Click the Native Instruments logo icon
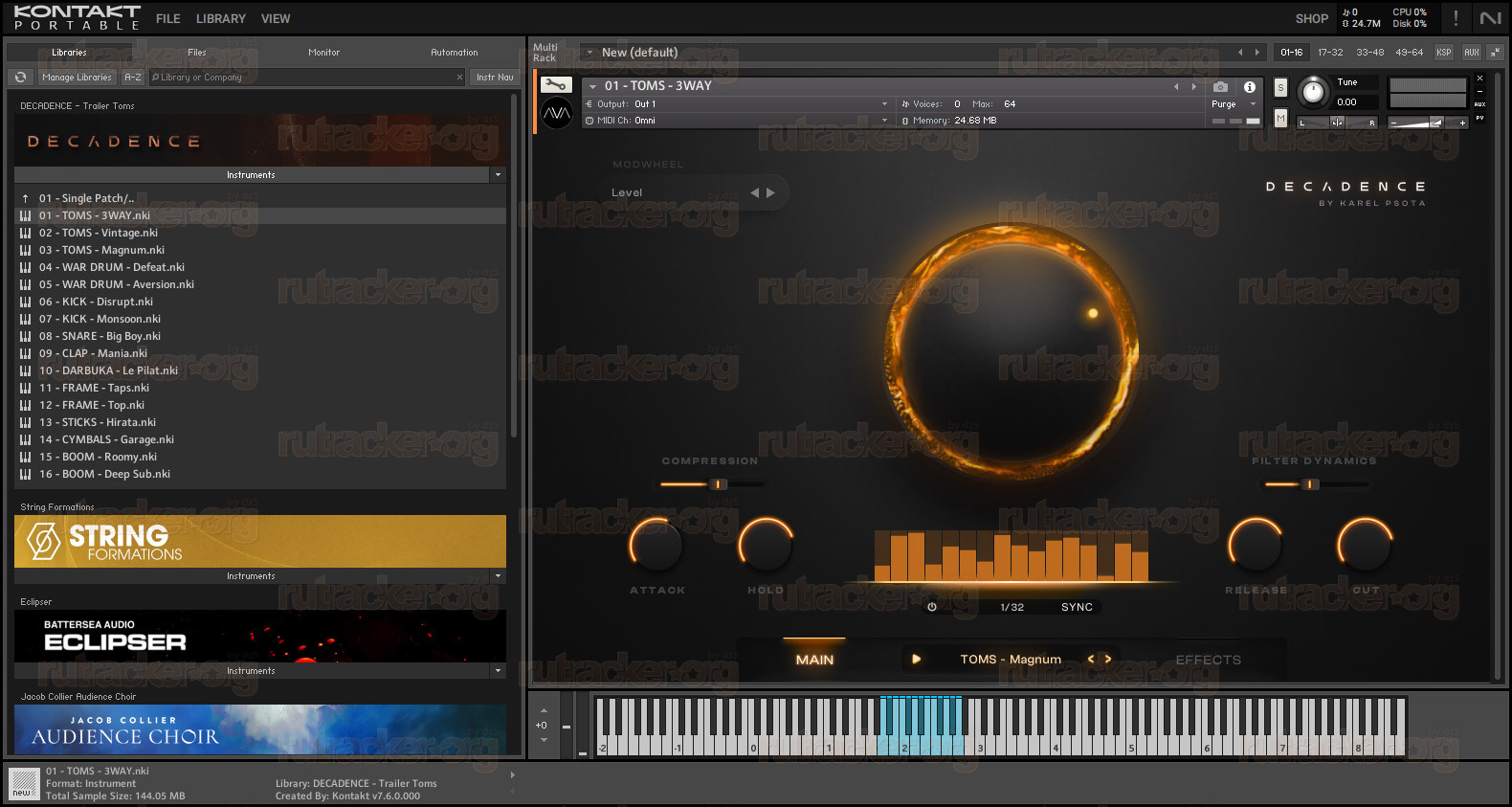 point(1490,18)
